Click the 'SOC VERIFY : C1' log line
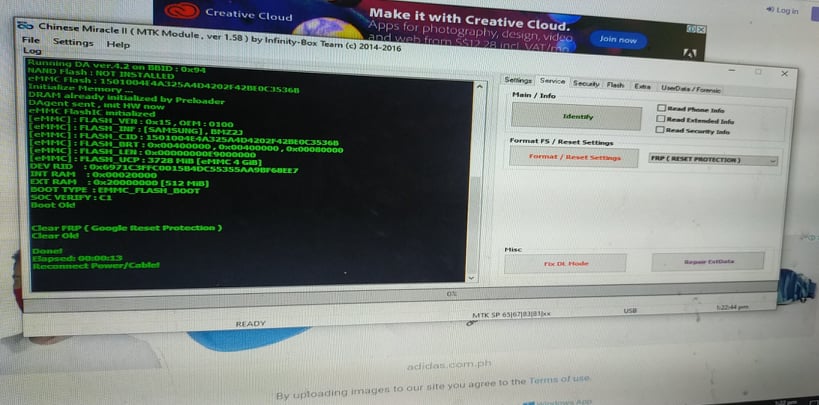 pos(71,198)
